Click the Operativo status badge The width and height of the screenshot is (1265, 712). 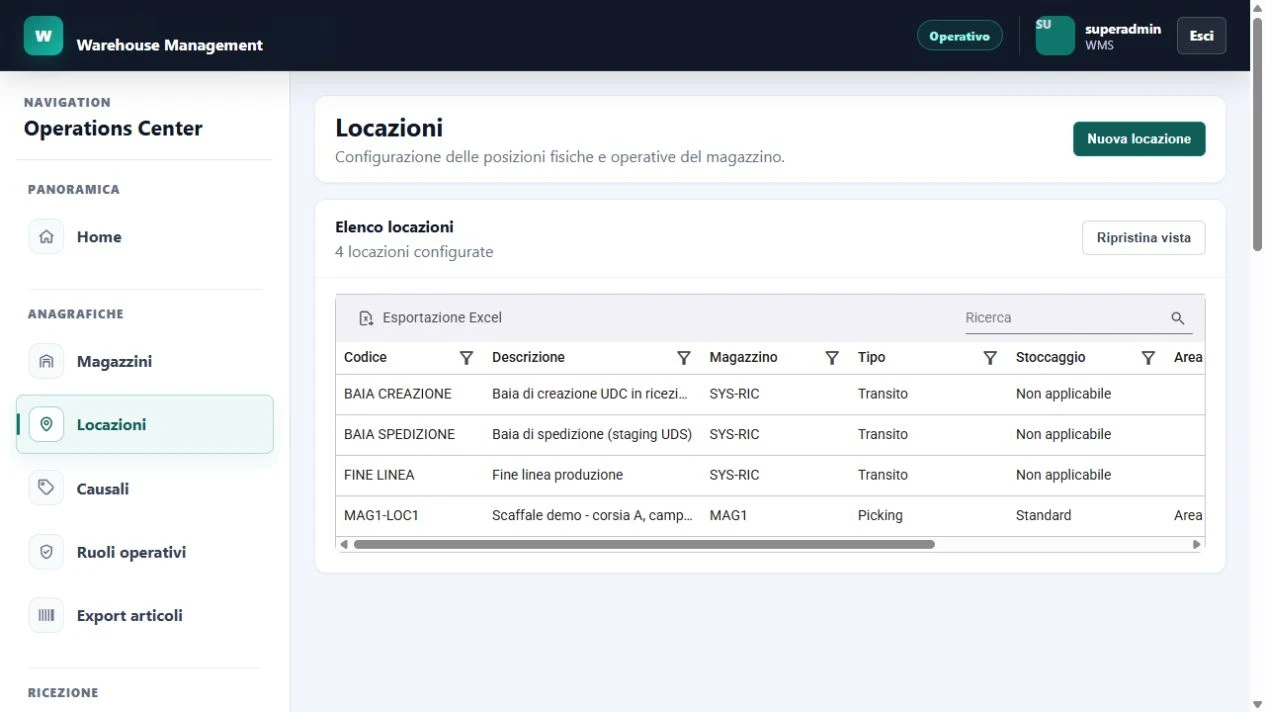959,36
